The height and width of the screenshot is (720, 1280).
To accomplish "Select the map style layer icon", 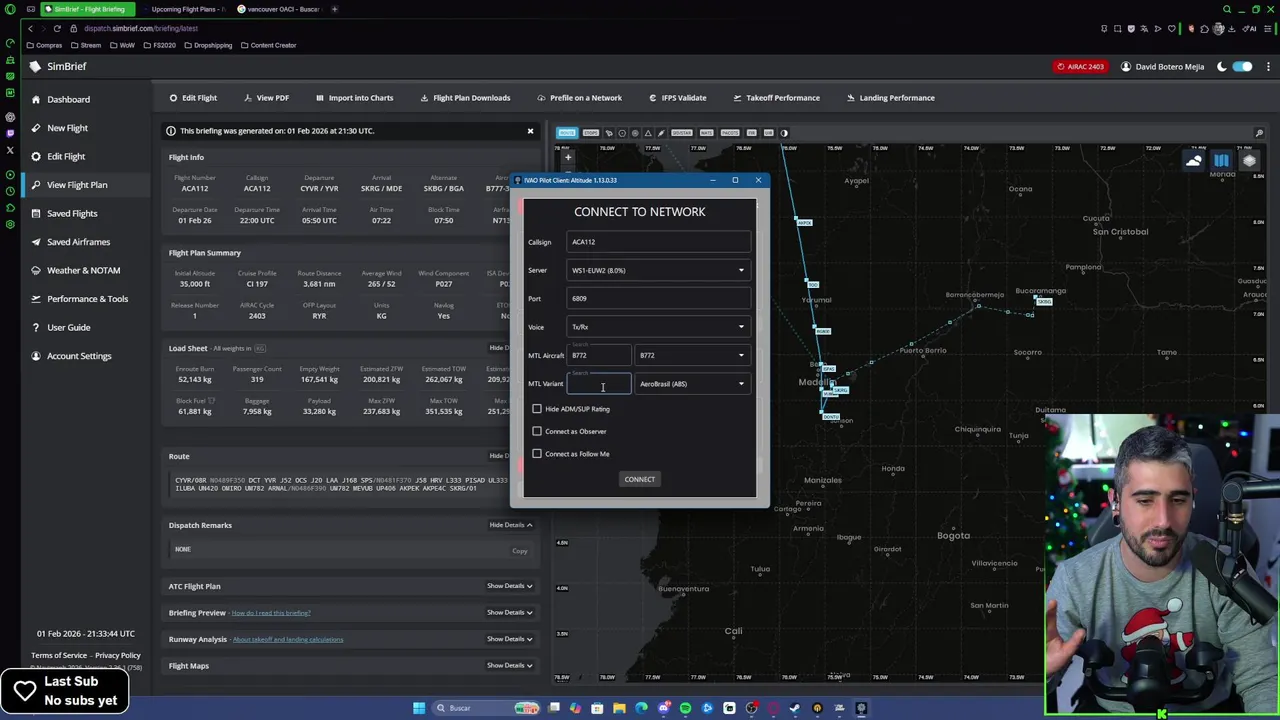I will click(x=1222, y=161).
